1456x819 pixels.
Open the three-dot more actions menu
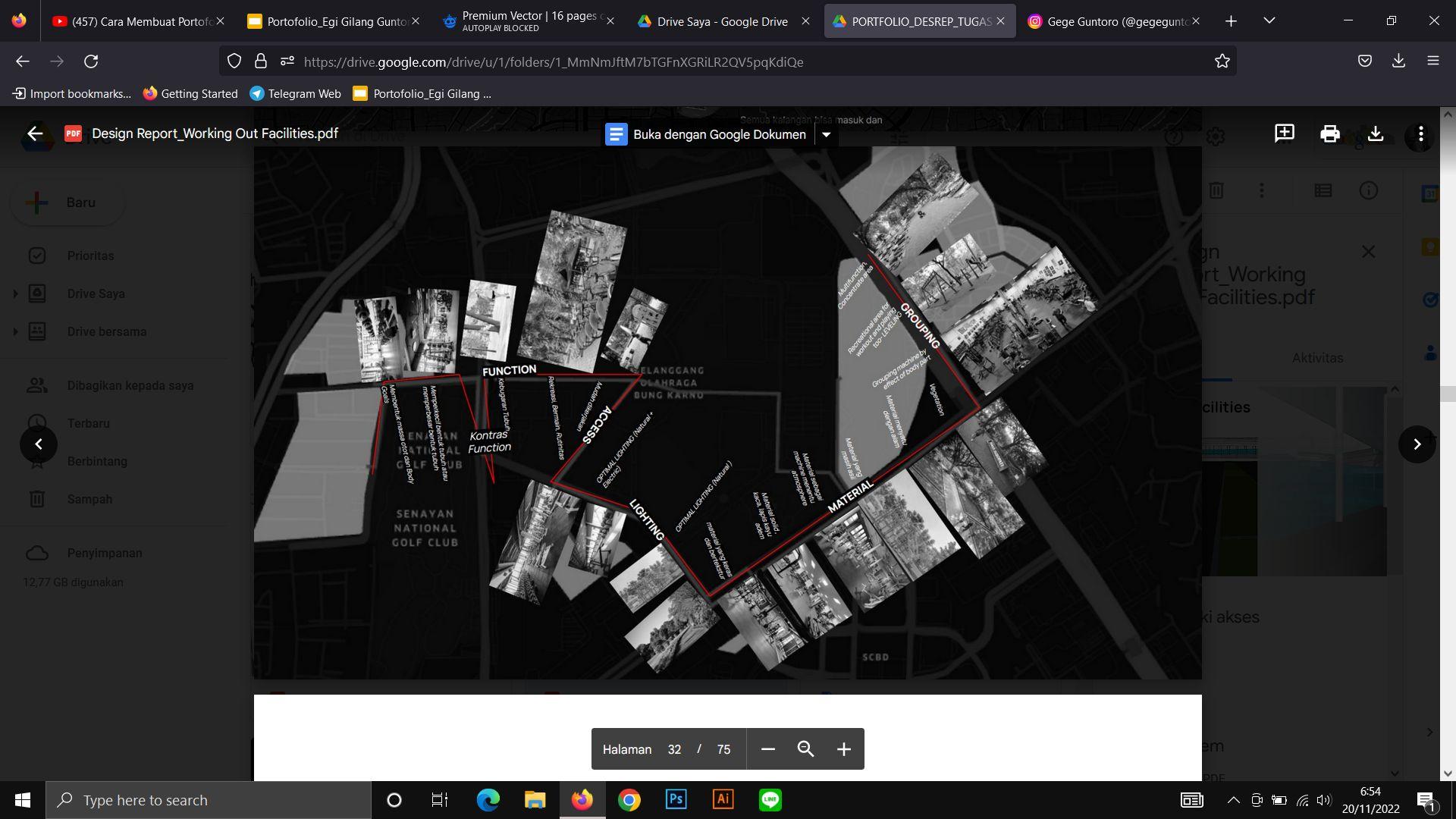click(x=1420, y=134)
